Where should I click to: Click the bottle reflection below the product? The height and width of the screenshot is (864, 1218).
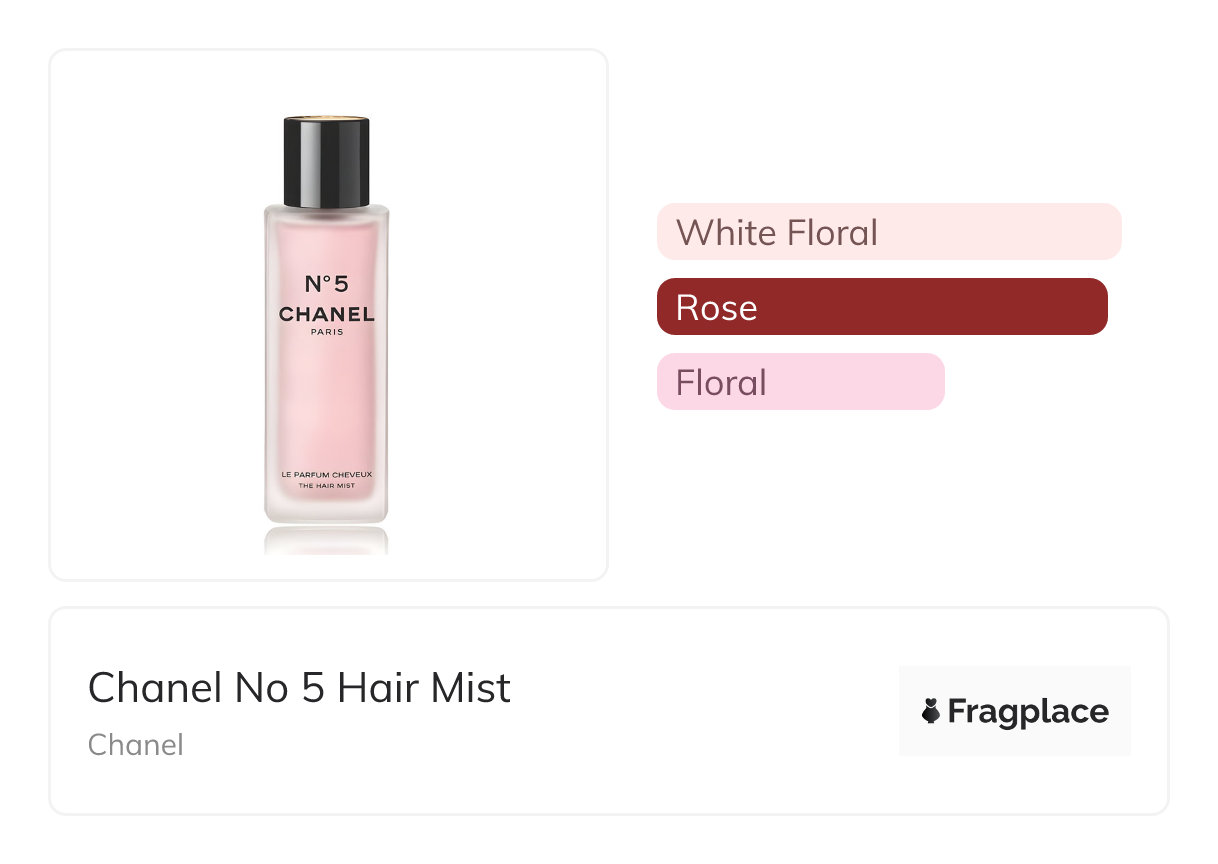(x=326, y=540)
